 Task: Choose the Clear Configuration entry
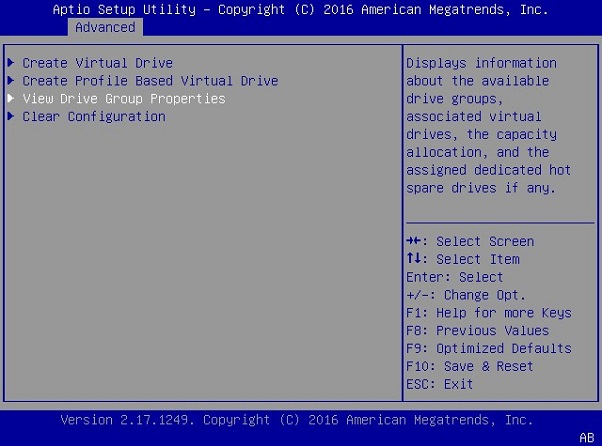pos(94,117)
